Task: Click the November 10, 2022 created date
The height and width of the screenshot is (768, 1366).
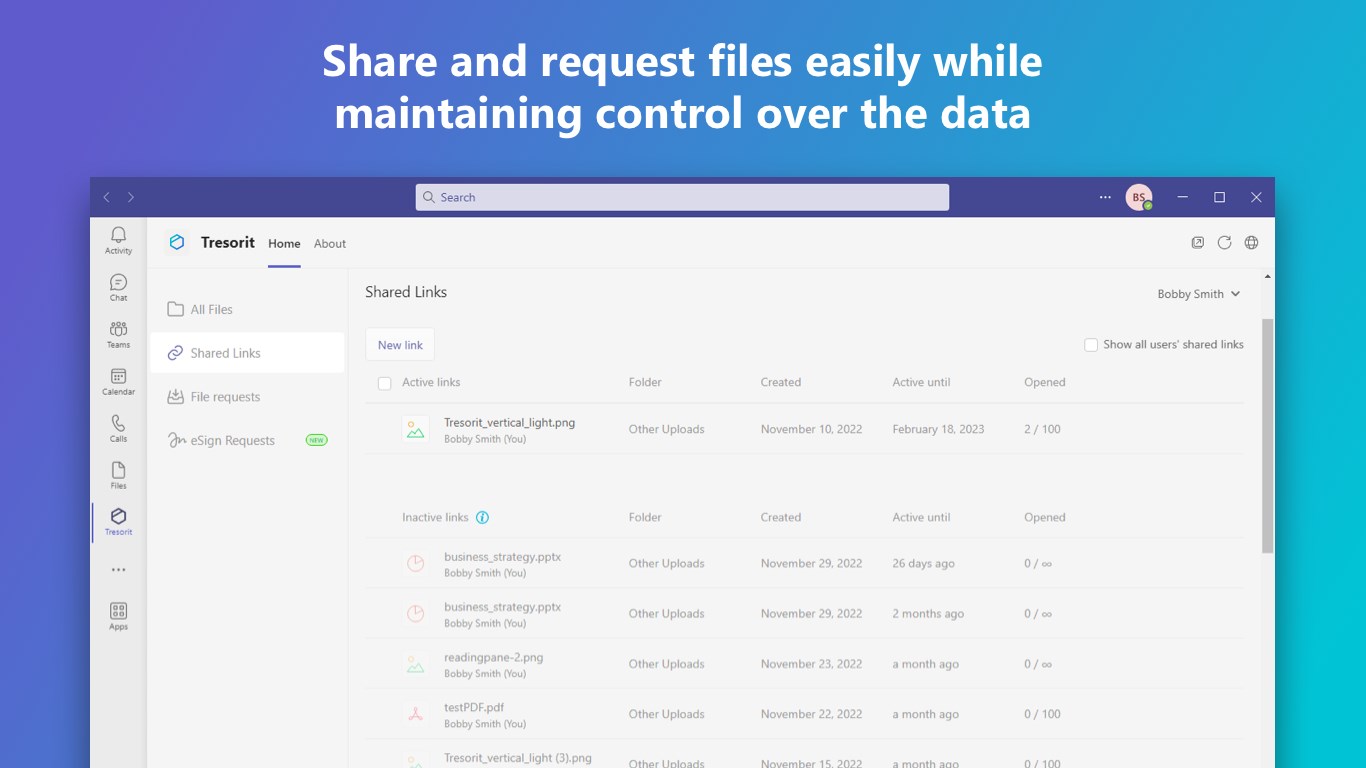Action: (x=811, y=429)
